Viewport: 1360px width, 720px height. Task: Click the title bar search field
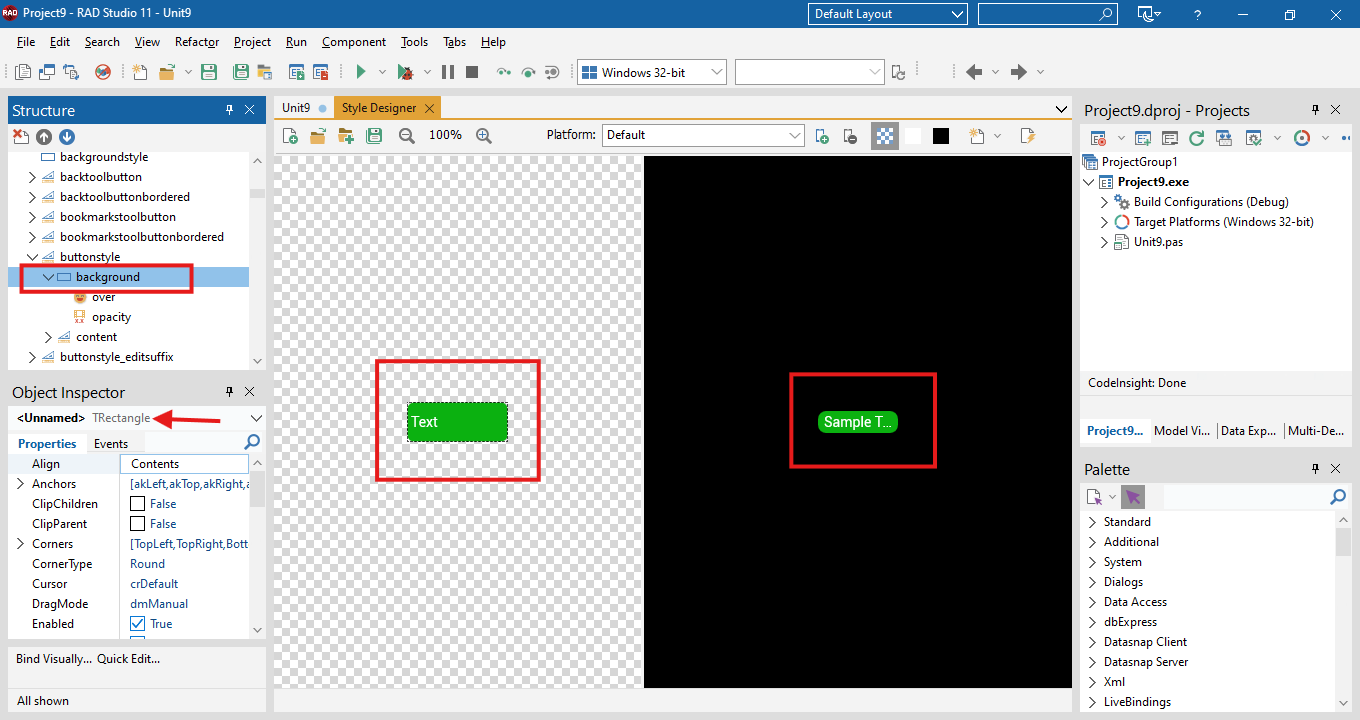point(1047,14)
